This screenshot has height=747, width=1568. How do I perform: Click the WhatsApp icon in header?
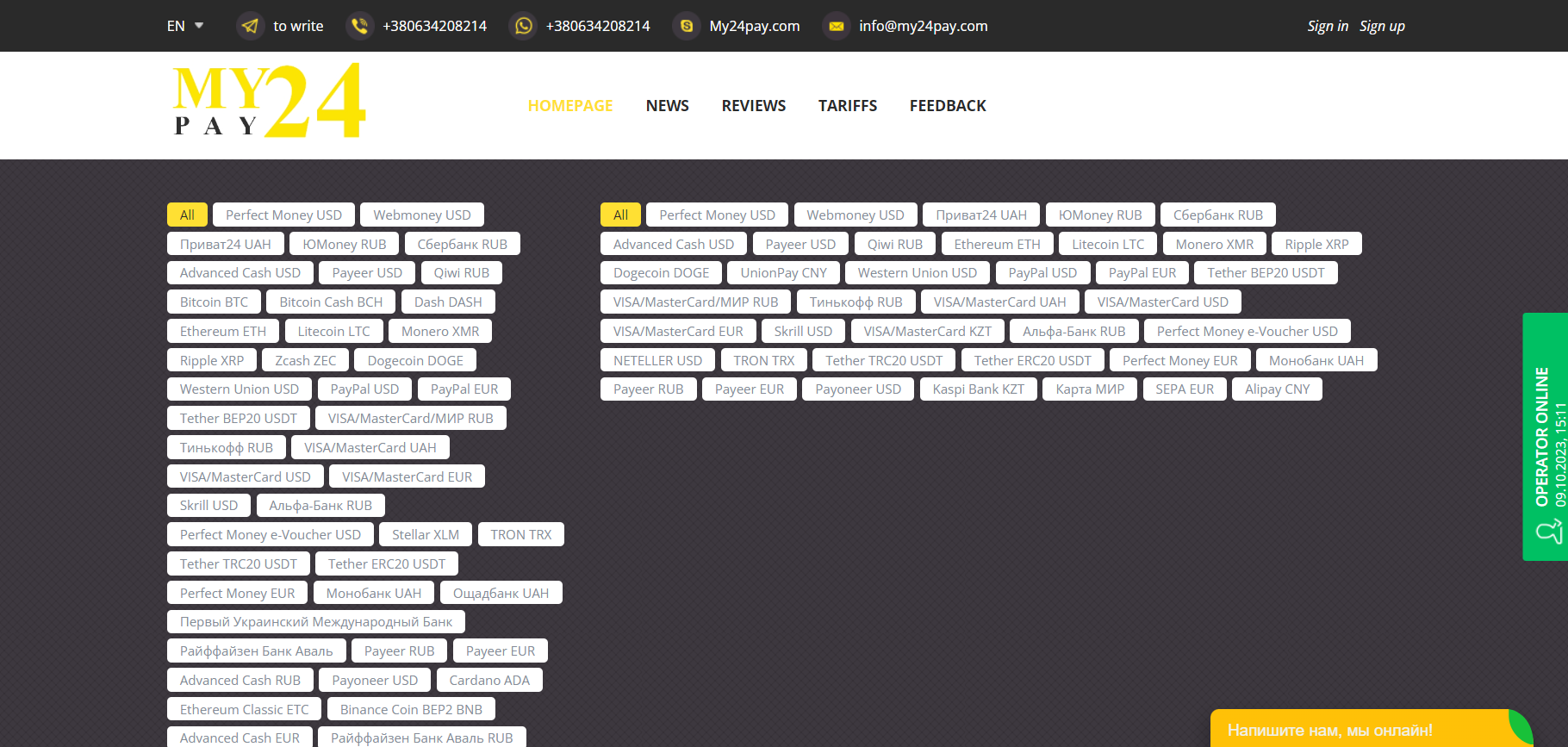click(x=523, y=26)
